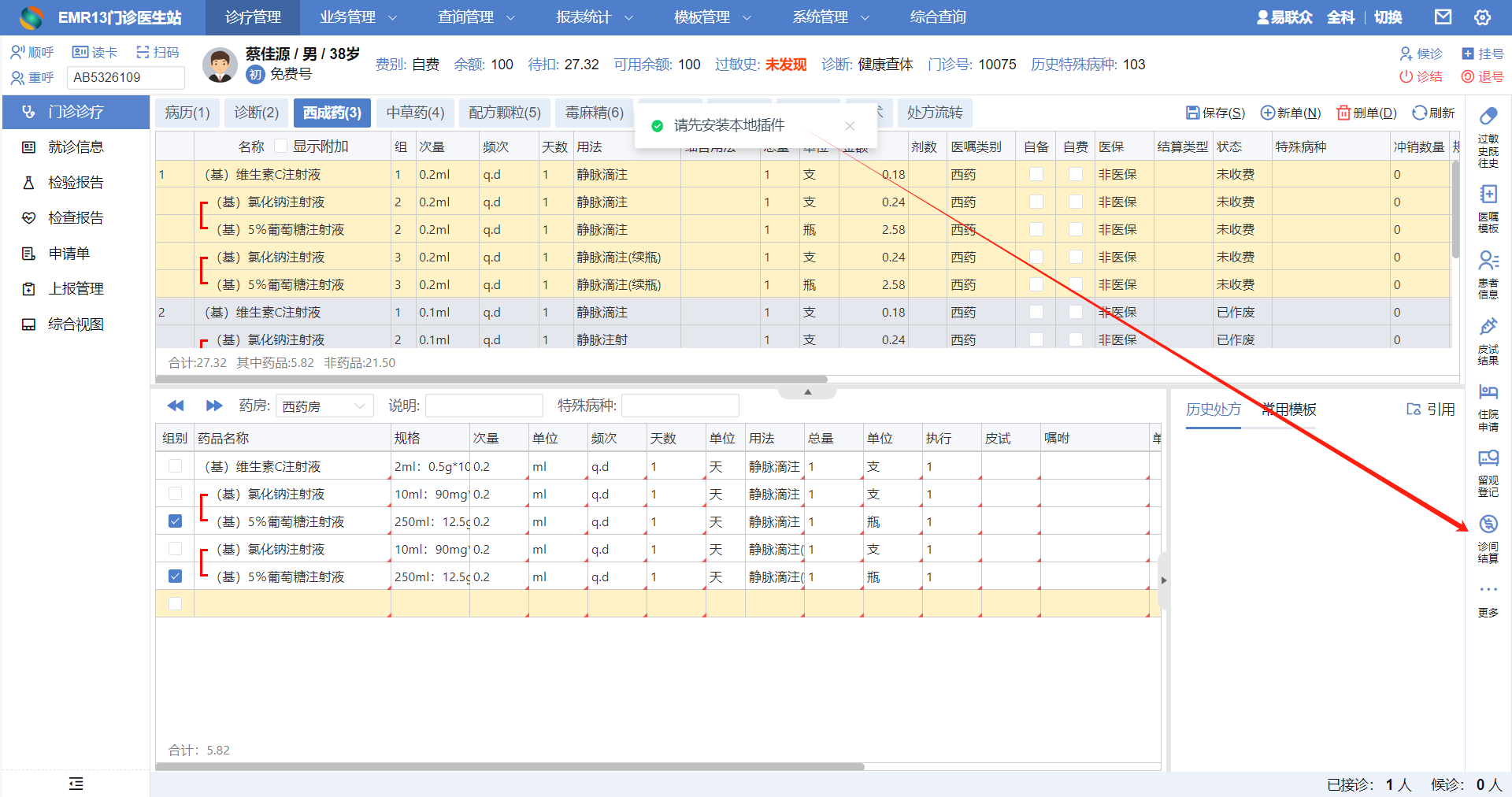The height and width of the screenshot is (797, 1512).
Task: Click the 说明 input field
Action: coord(484,406)
